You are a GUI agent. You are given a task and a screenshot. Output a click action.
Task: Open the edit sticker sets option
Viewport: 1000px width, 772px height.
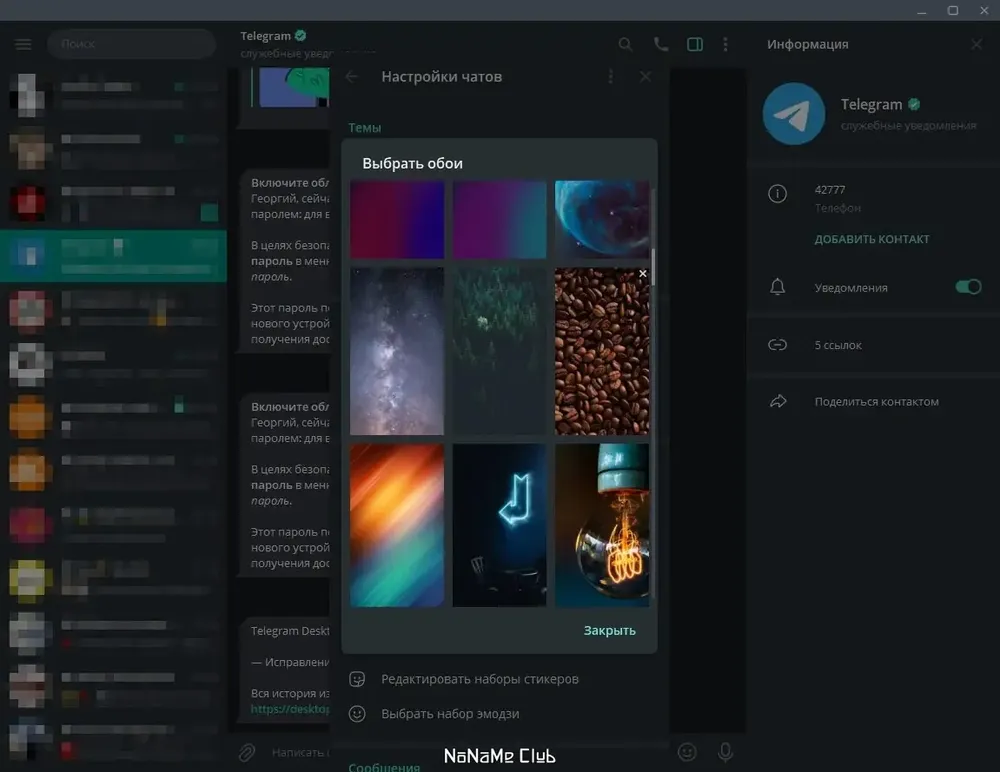click(479, 679)
